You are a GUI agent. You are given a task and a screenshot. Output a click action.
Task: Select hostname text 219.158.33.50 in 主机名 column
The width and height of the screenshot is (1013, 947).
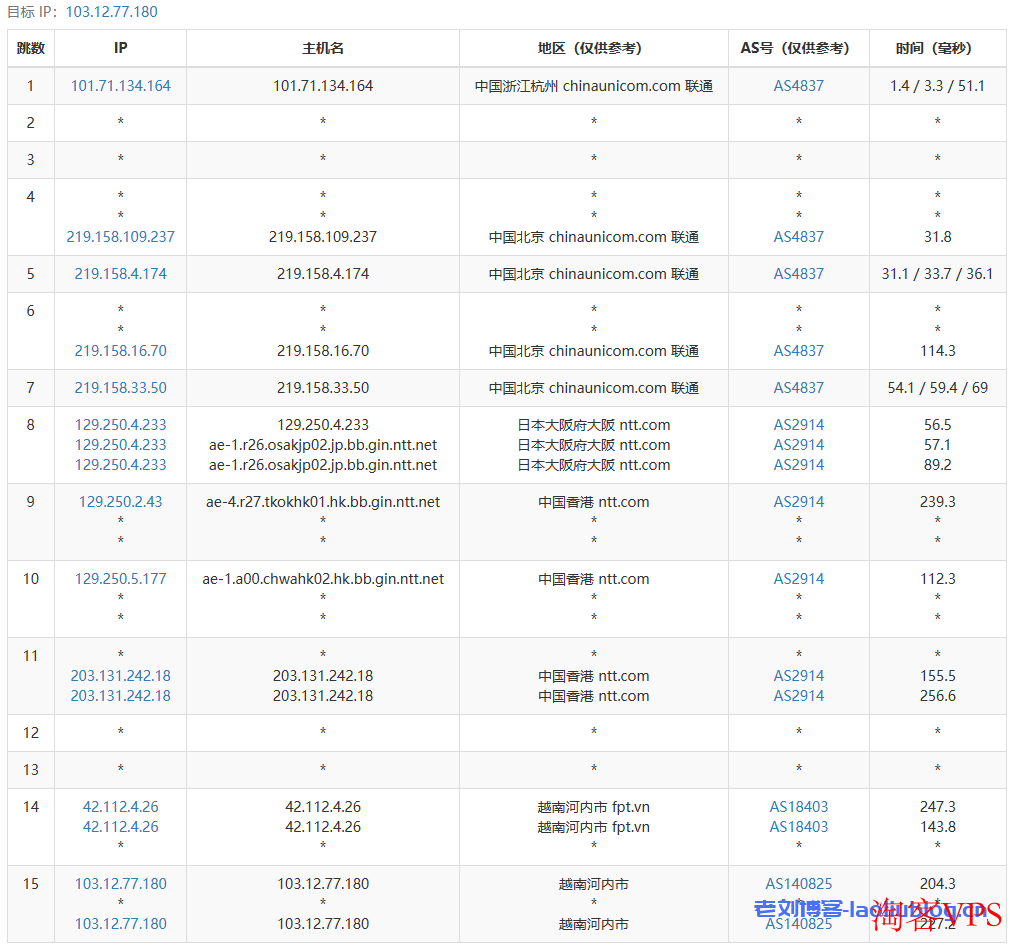[323, 388]
